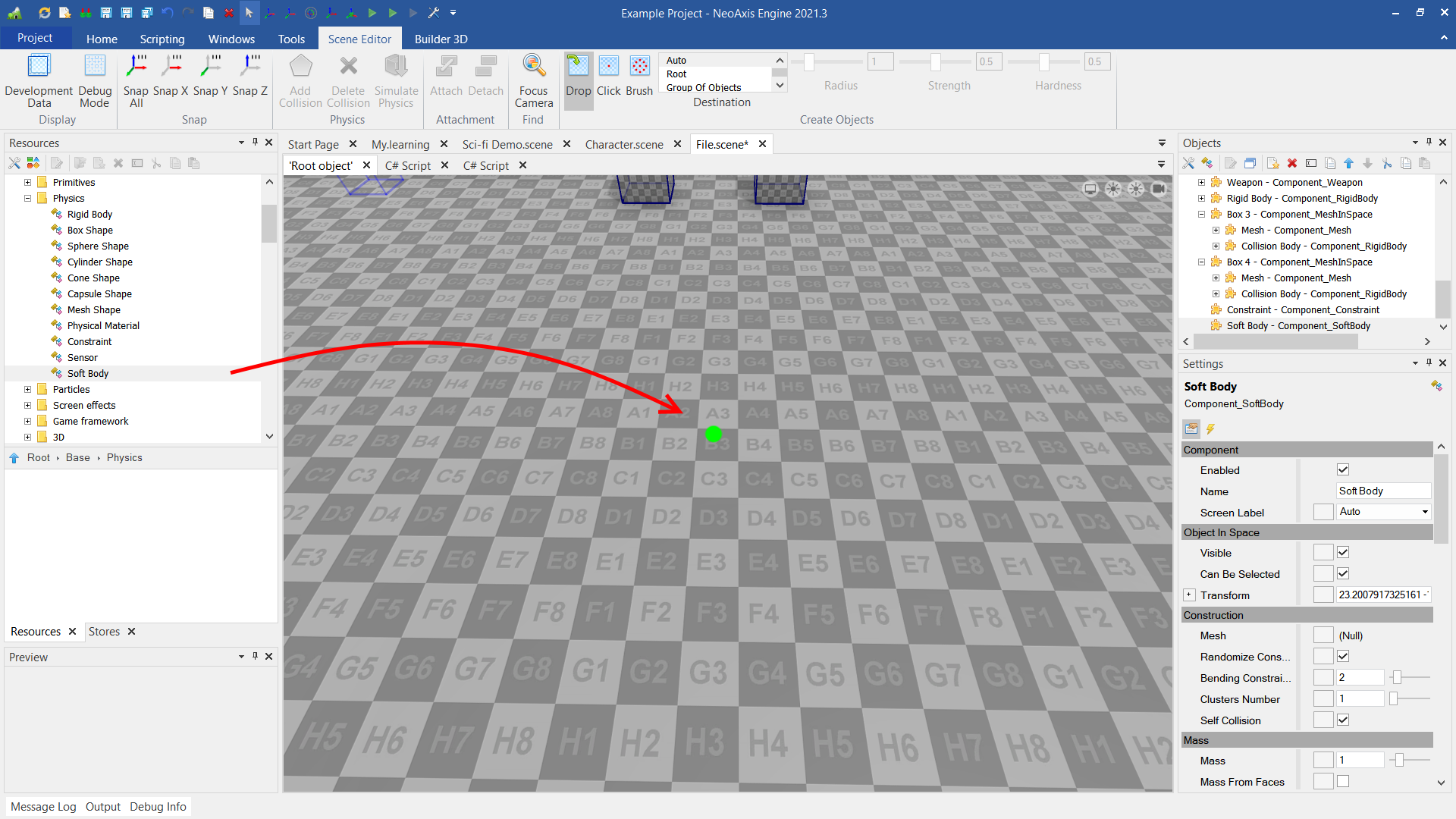1456x819 pixels.
Task: Enable the Mass From Faces checkbox
Action: click(1343, 782)
